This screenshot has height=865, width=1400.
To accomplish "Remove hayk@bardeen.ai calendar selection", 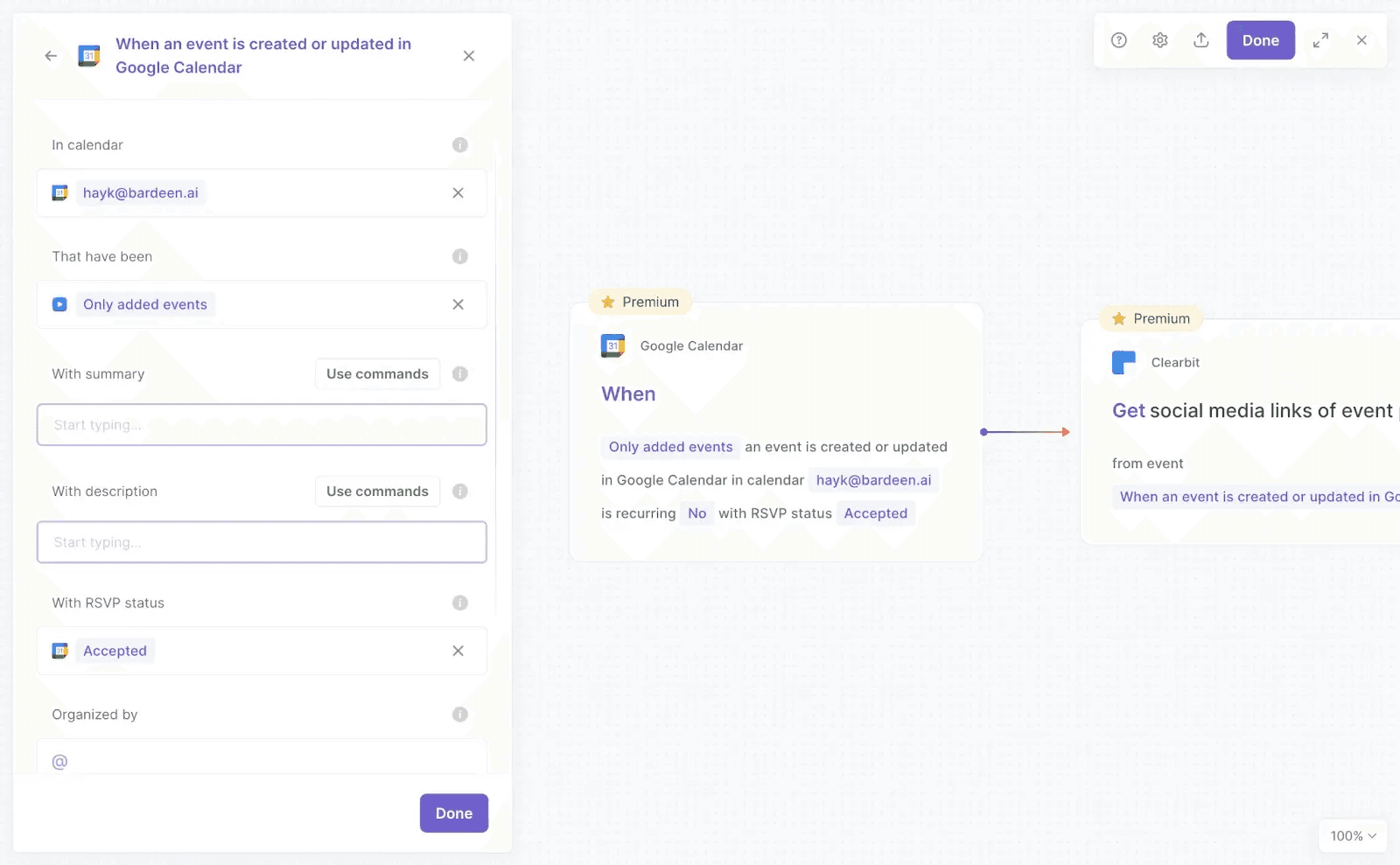I will tap(458, 193).
